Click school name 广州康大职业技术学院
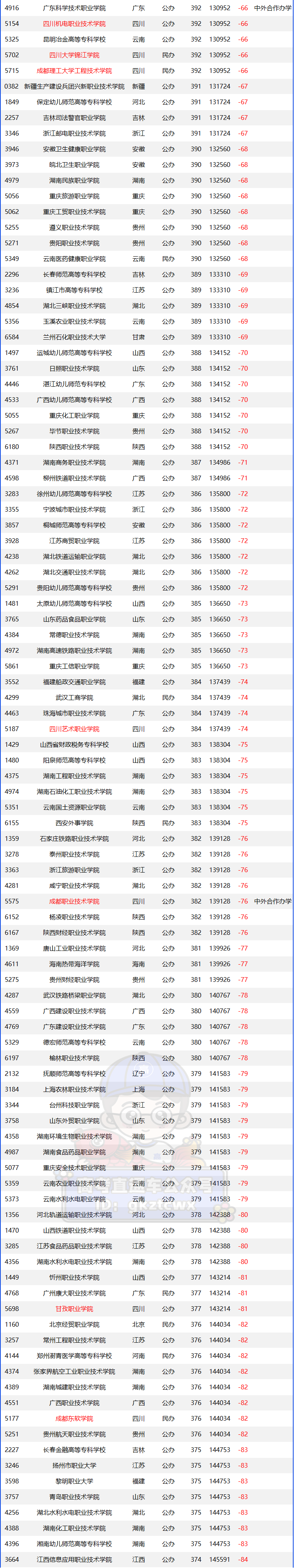Image resolution: width=294 pixels, height=1568 pixels. [74, 1293]
